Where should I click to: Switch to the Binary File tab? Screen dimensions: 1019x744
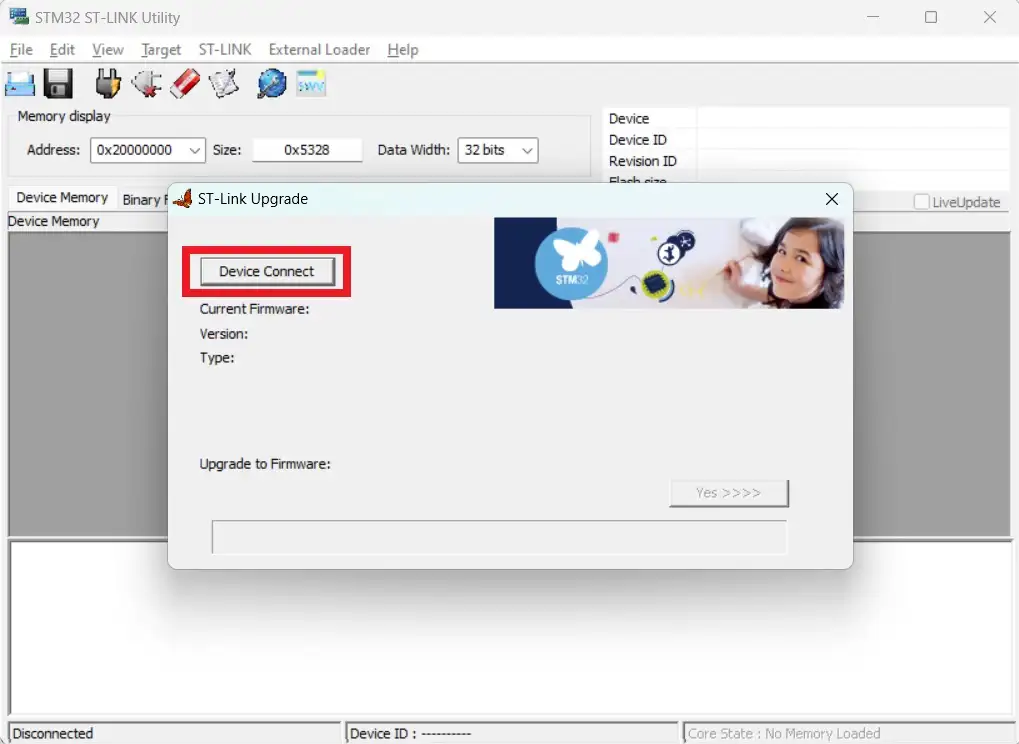[x=144, y=199]
